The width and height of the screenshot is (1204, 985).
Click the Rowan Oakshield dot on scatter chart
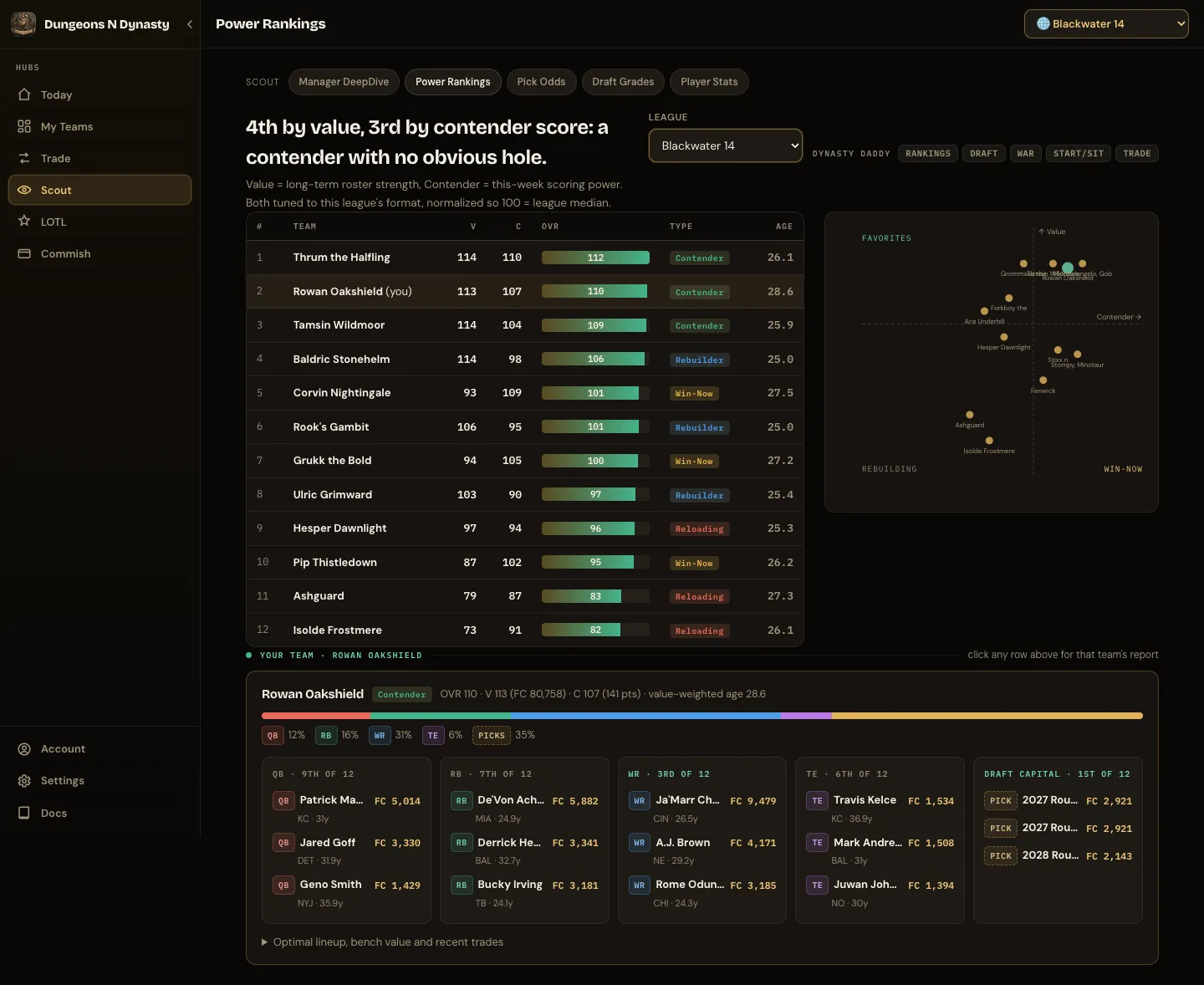pyautogui.click(x=1068, y=268)
